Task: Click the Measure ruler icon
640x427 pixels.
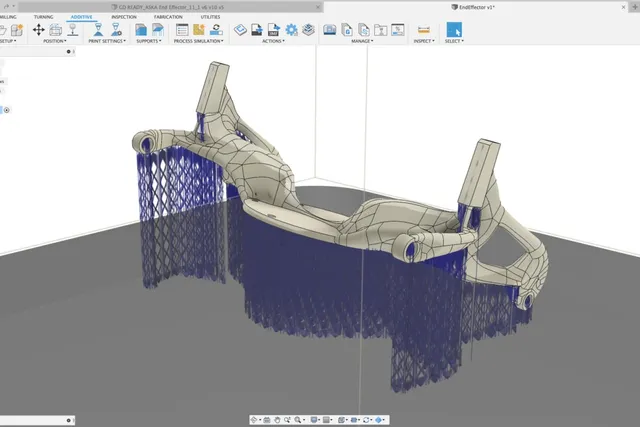Action: click(x=424, y=30)
